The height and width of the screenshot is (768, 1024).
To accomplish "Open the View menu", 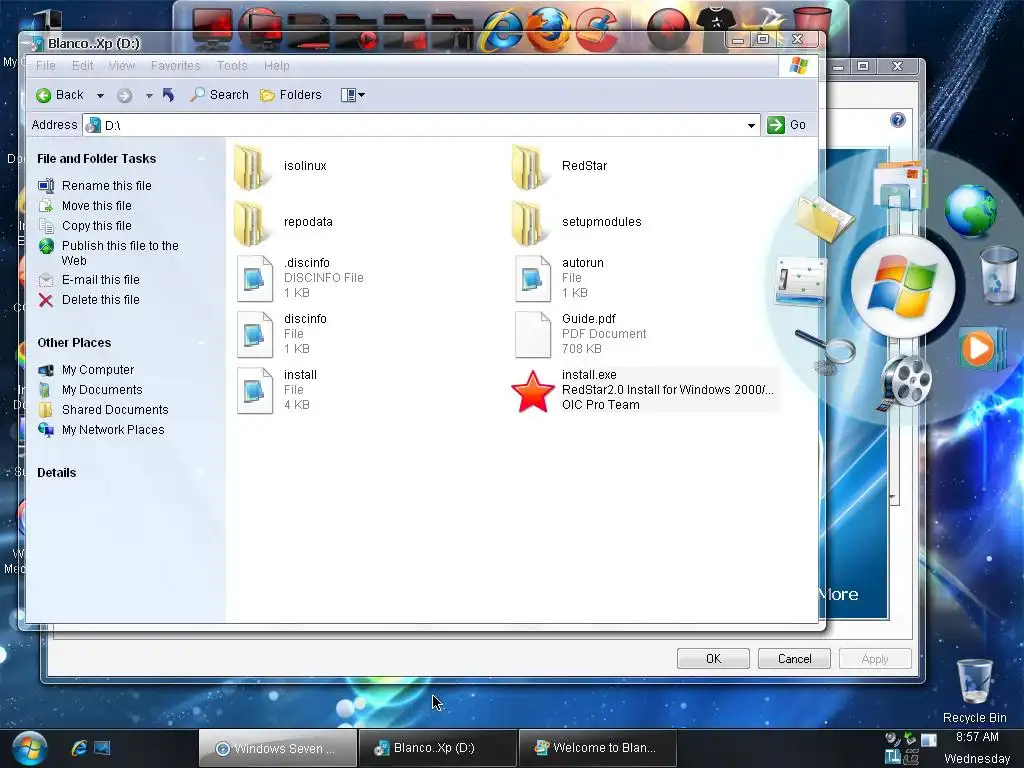I will click(121, 66).
